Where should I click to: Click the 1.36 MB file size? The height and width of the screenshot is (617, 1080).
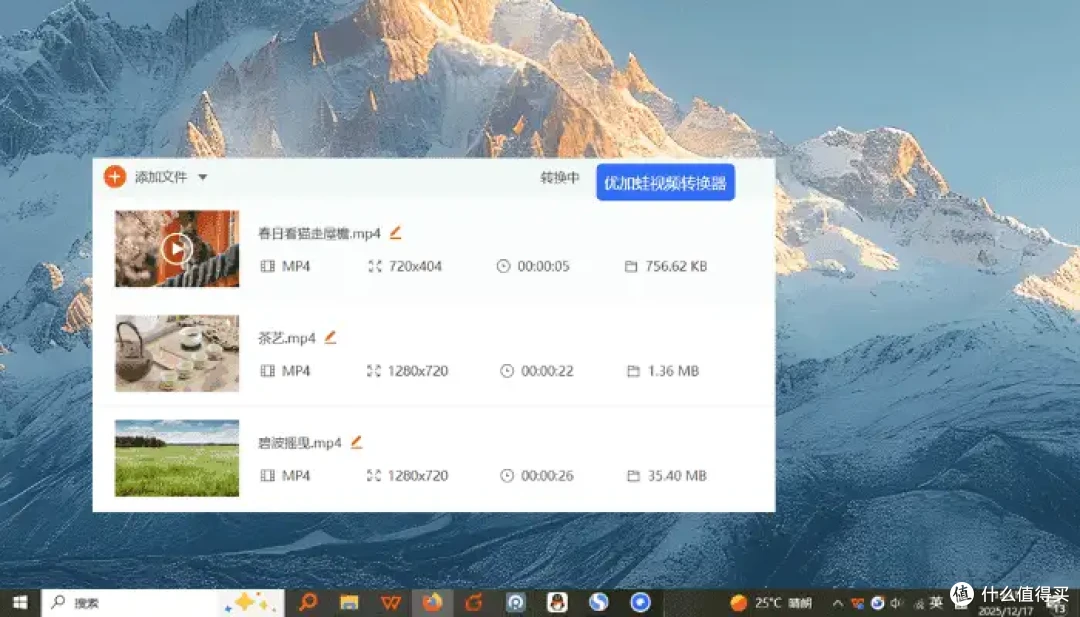point(674,370)
